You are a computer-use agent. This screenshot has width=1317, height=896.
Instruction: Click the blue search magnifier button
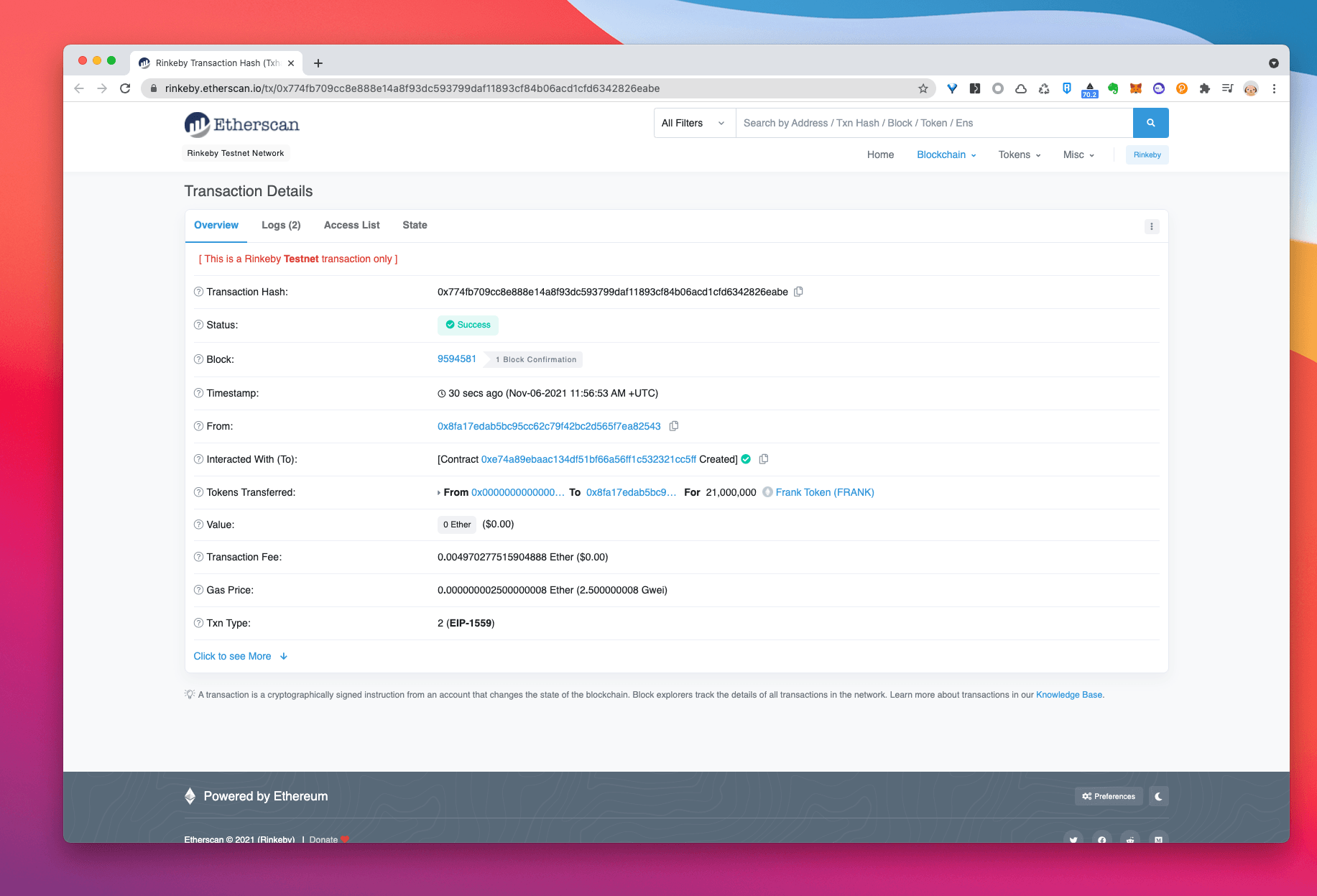pyautogui.click(x=1150, y=123)
